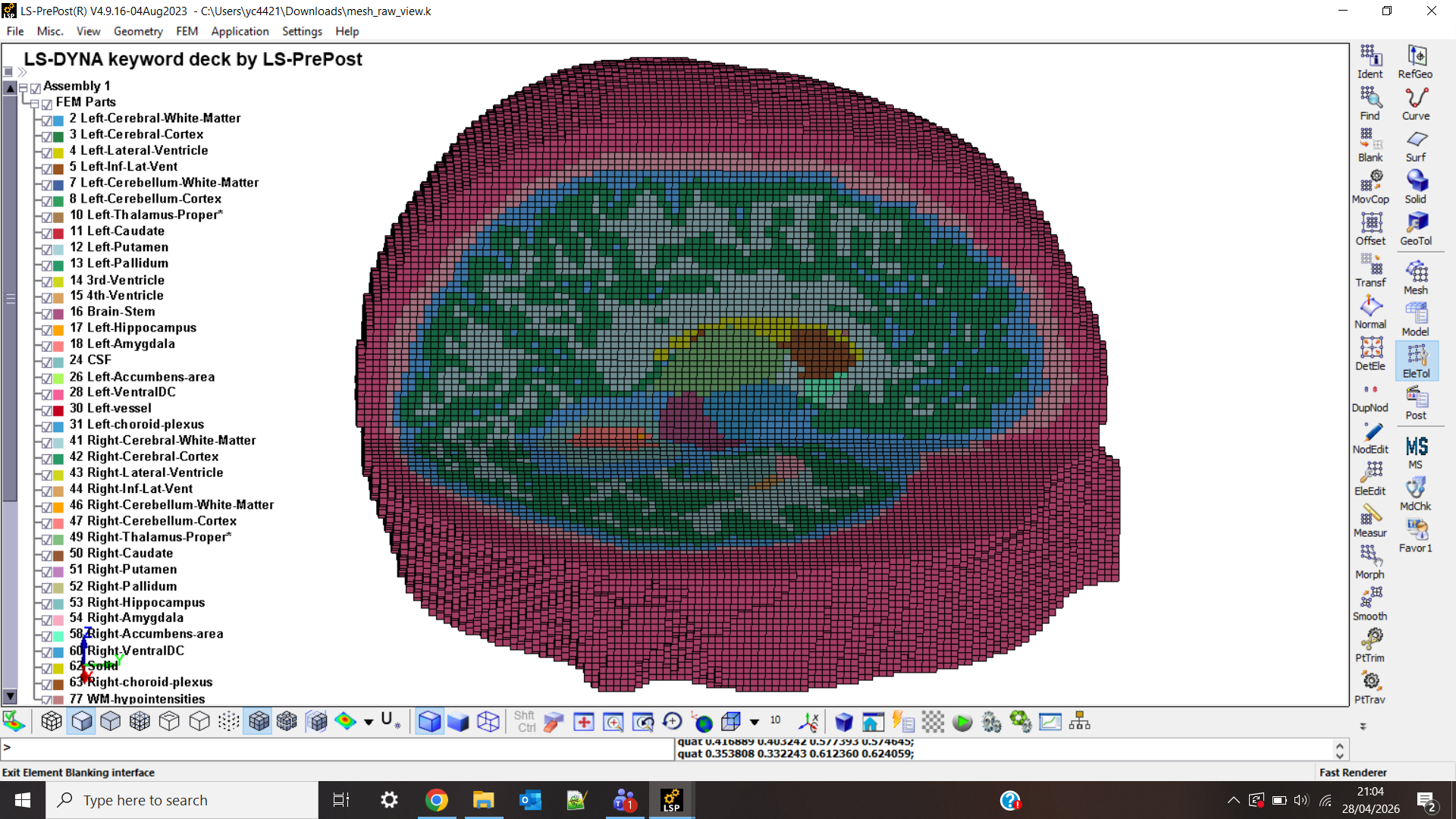
Task: Uncheck part 2 Left-Cerebral-White-Matter
Action: pyautogui.click(x=46, y=121)
